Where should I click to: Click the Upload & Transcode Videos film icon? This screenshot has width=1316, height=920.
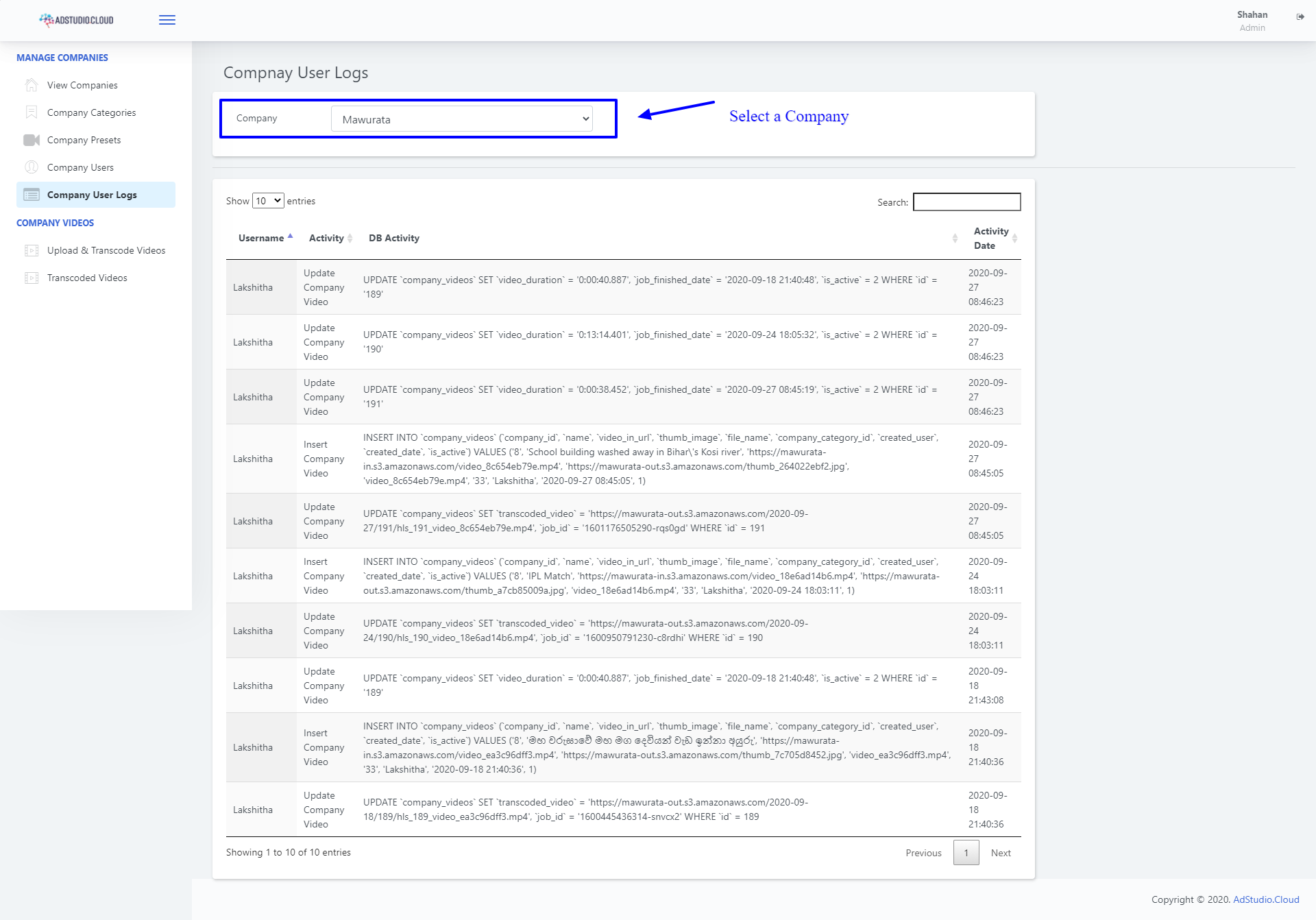tap(32, 250)
